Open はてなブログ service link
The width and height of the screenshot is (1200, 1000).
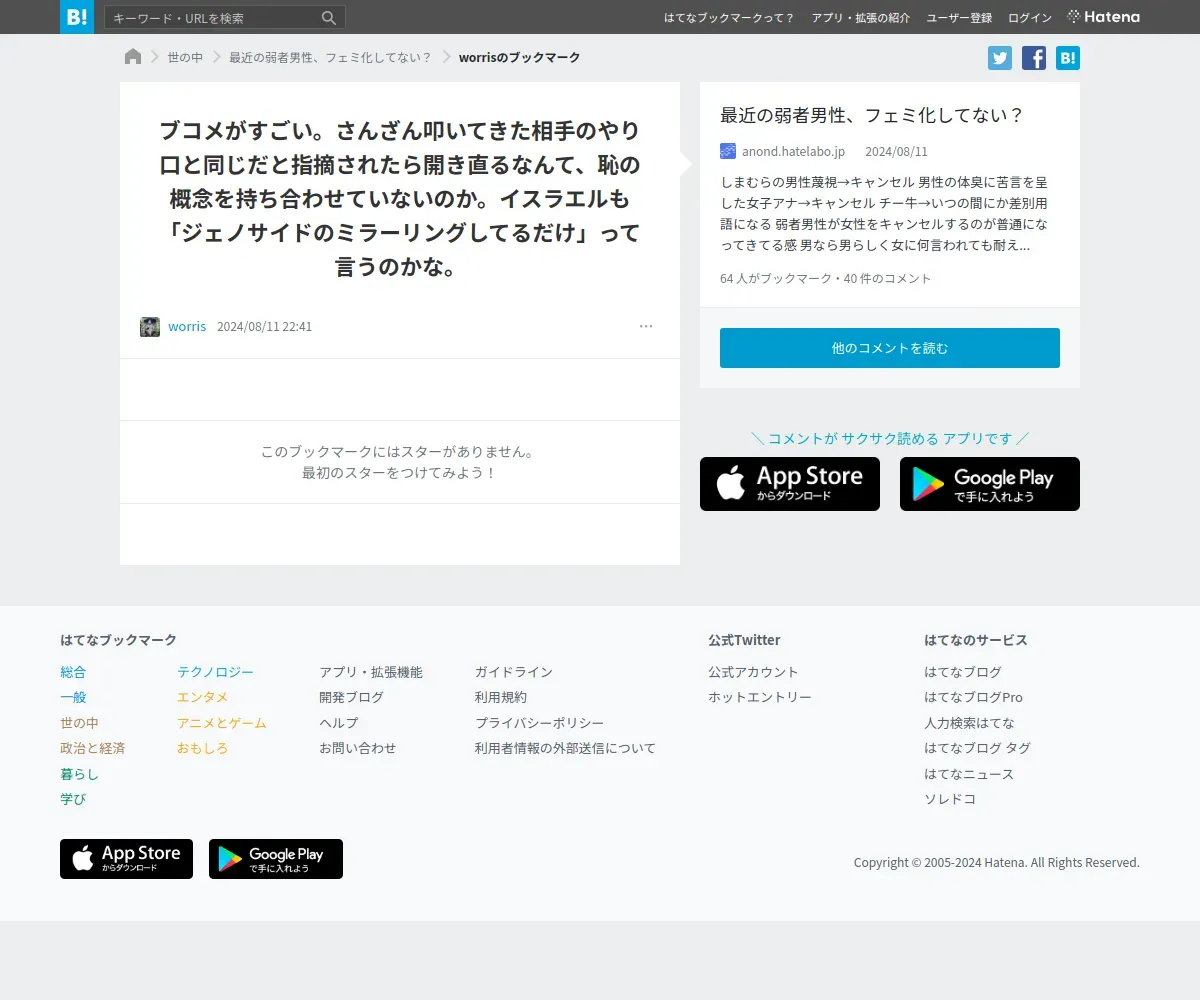coord(963,672)
